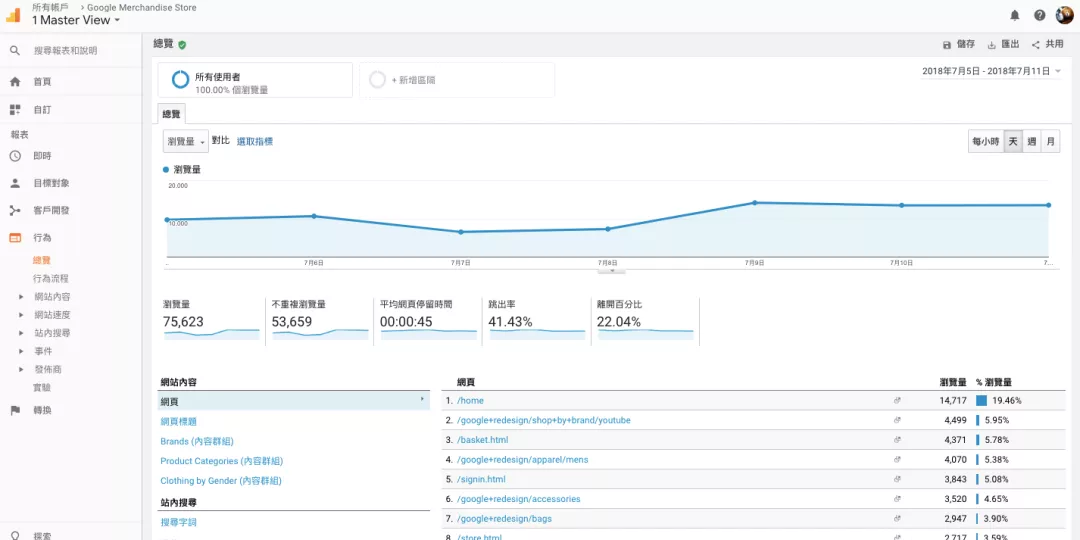The image size is (1080, 540).
Task: Open the help question mark icon
Action: pyautogui.click(x=1039, y=15)
